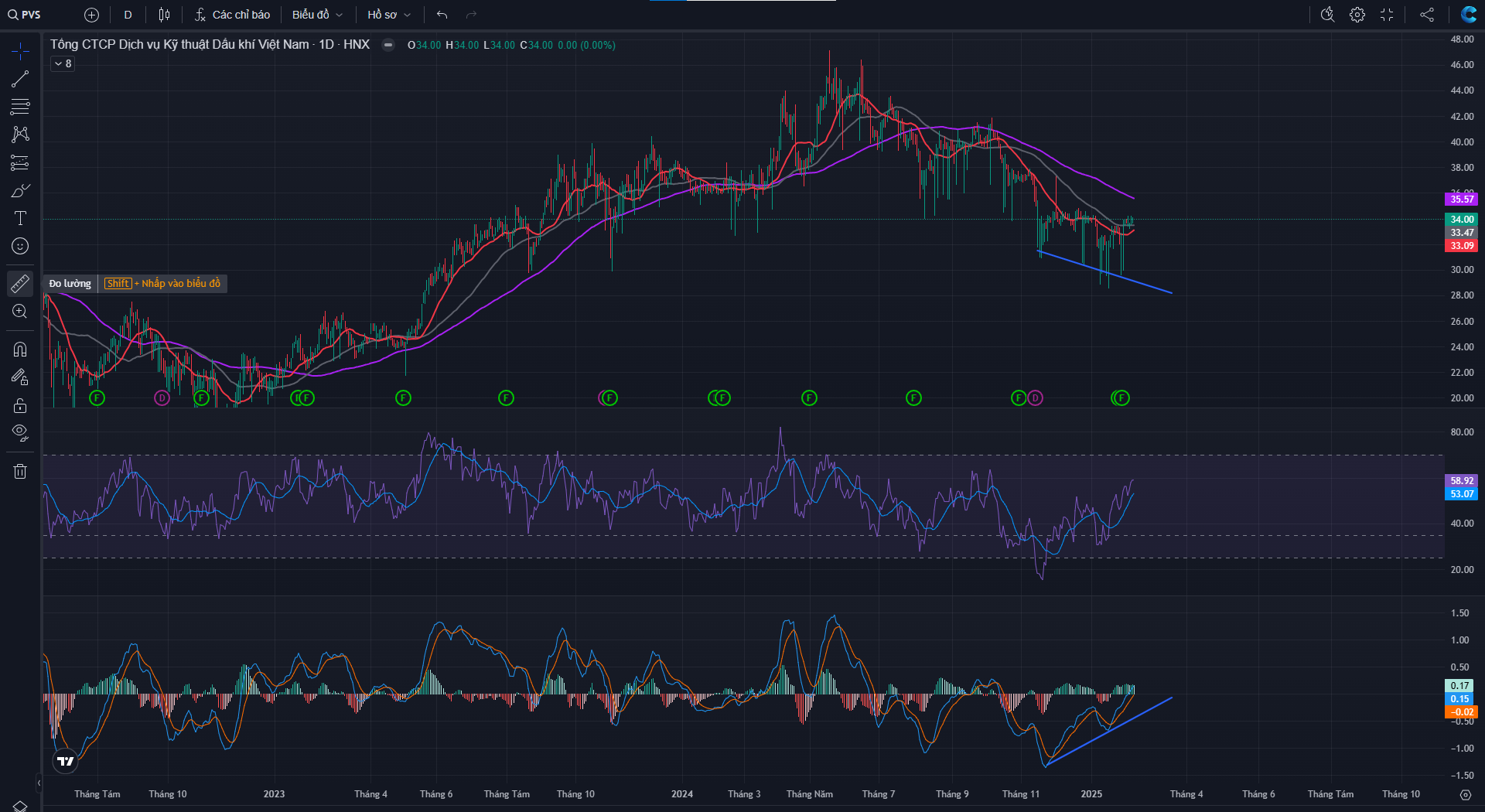Click the zoom in tool

[20, 312]
